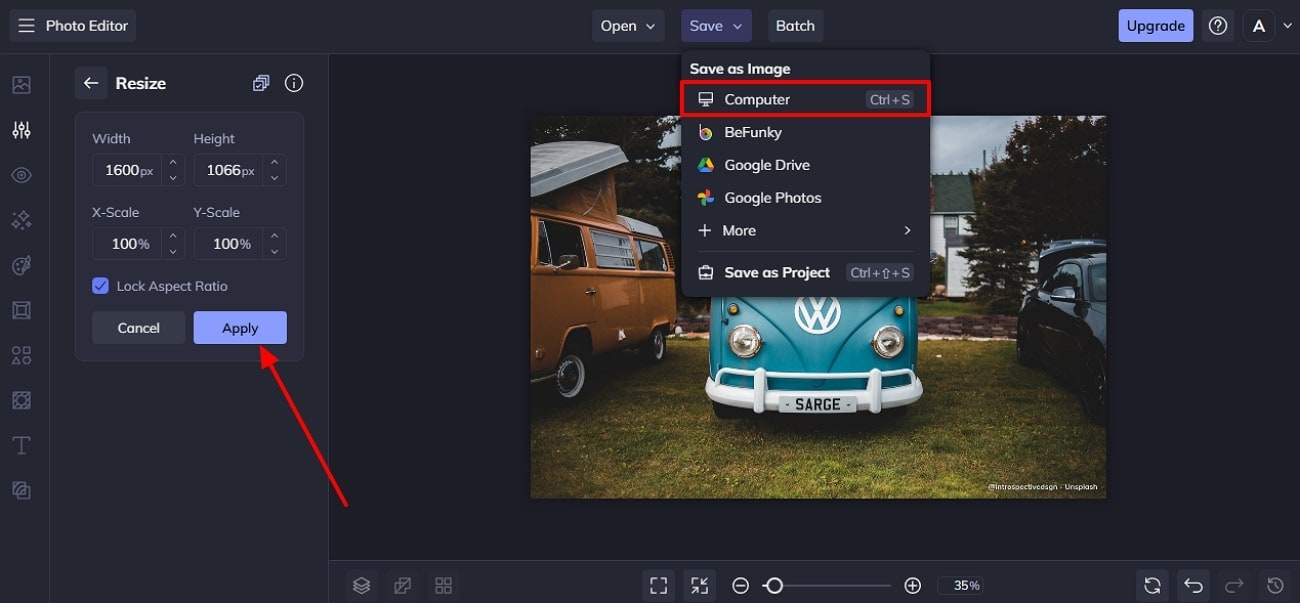This screenshot has height=603, width=1300.
Task: Open the help question mark icon
Action: pos(1218,26)
